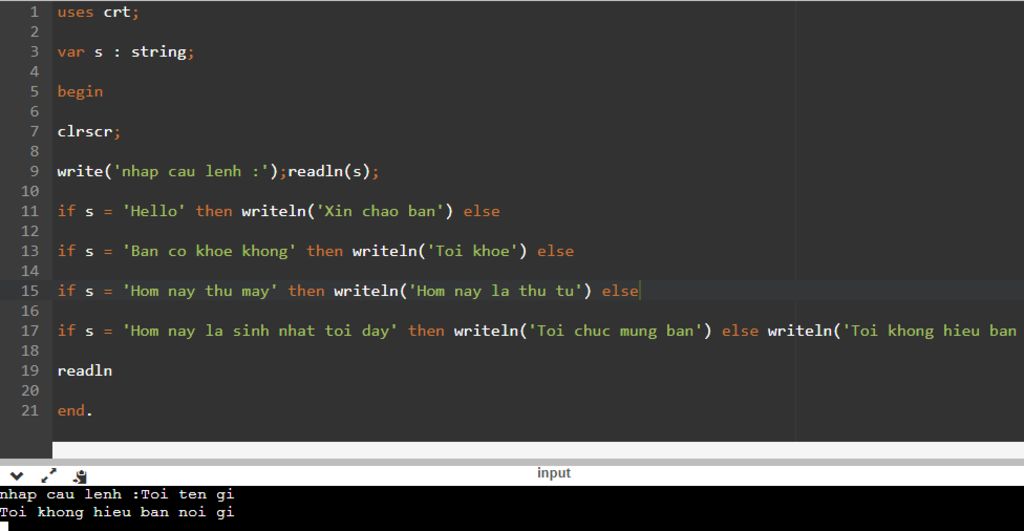Click the writeln('Toi khoe') call
1024x531 pixels.
[440, 251]
